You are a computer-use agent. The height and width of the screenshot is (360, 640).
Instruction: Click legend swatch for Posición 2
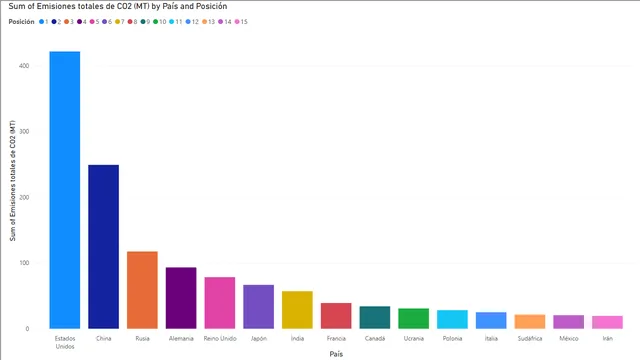tap(54, 22)
